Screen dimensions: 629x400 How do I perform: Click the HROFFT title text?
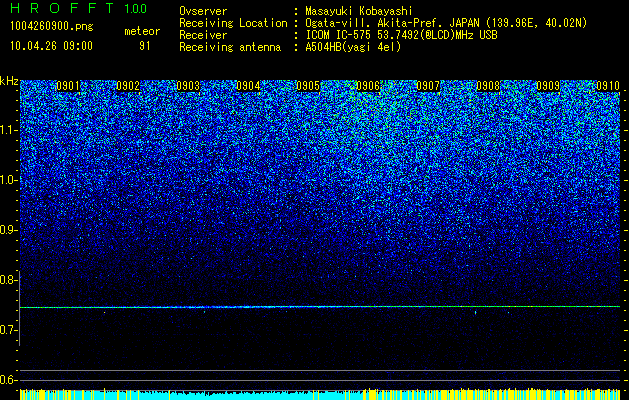tap(62, 8)
